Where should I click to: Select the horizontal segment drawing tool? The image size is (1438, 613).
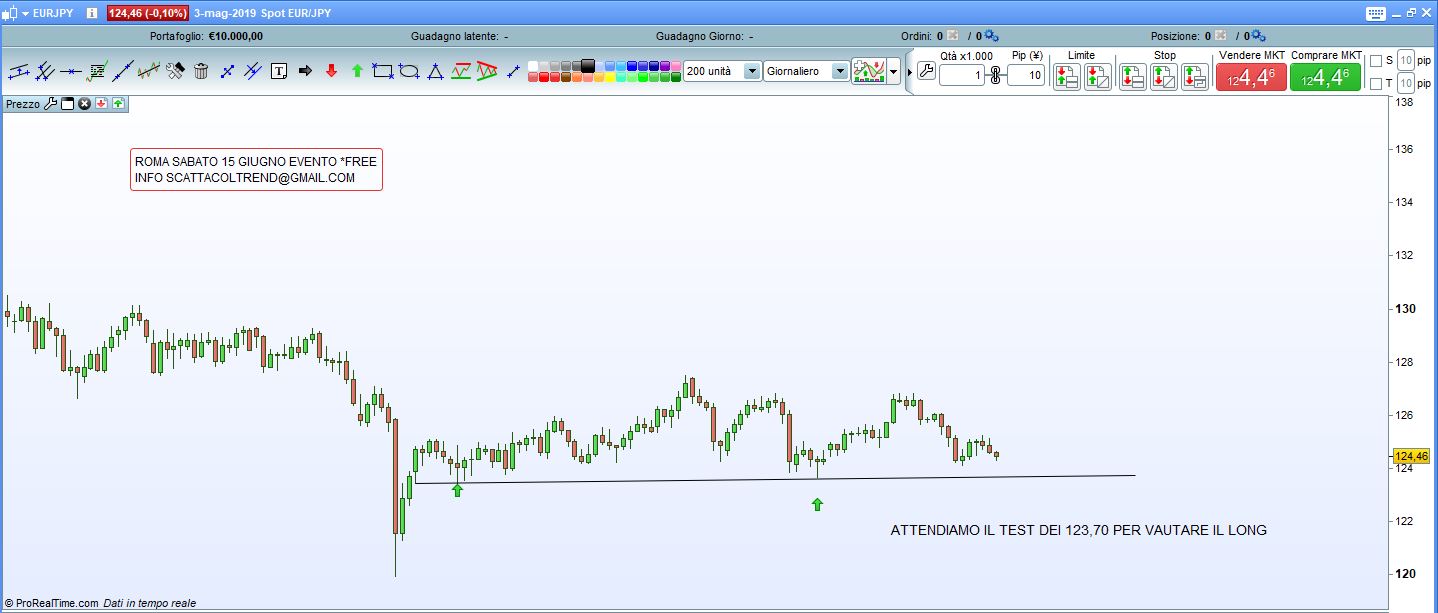(x=19, y=72)
